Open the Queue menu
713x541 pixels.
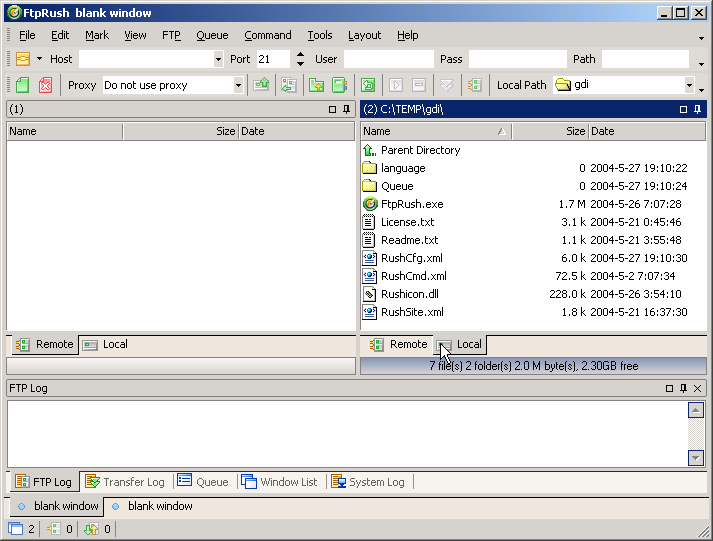click(x=212, y=35)
